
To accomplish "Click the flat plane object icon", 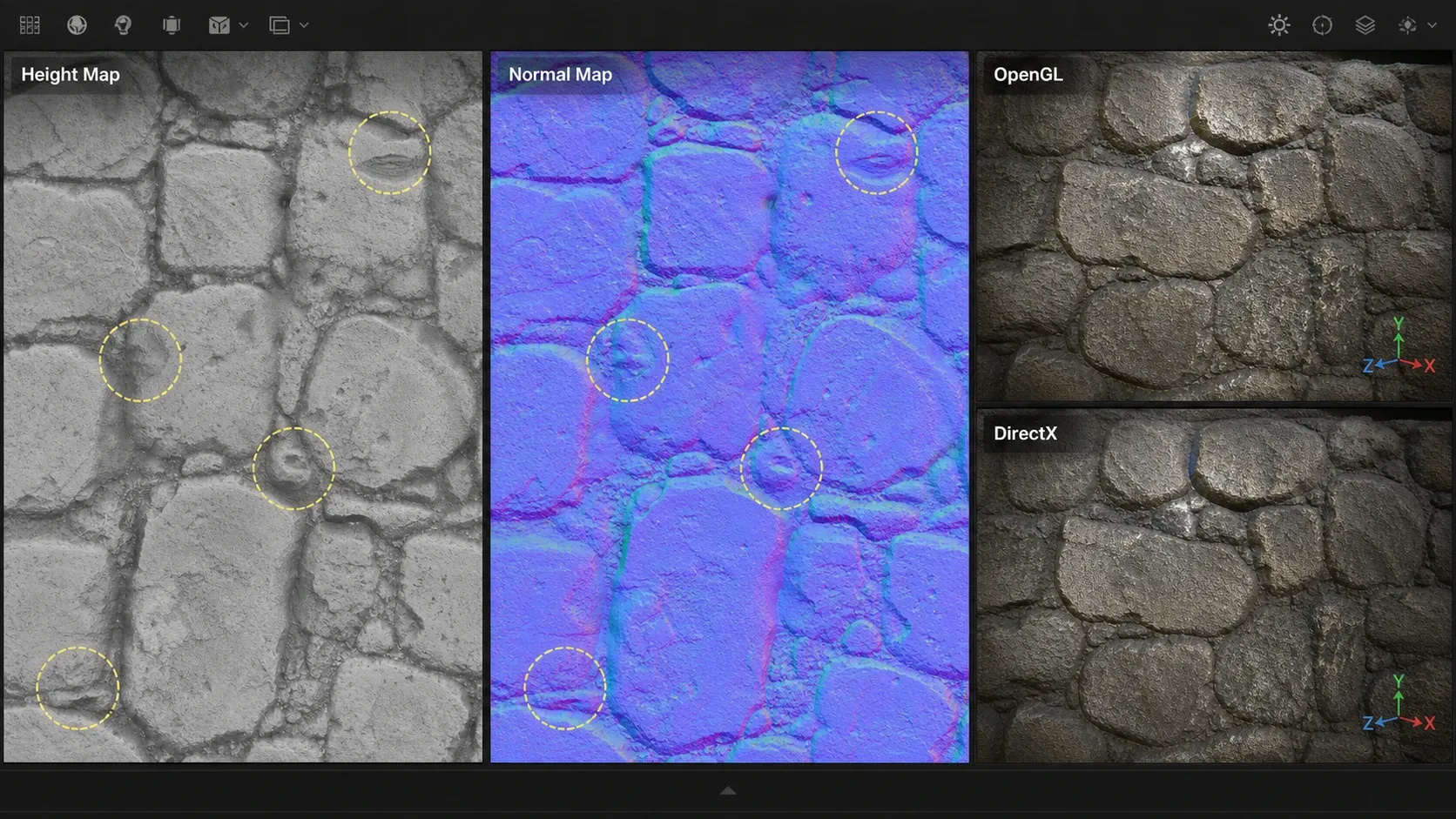I will (172, 25).
